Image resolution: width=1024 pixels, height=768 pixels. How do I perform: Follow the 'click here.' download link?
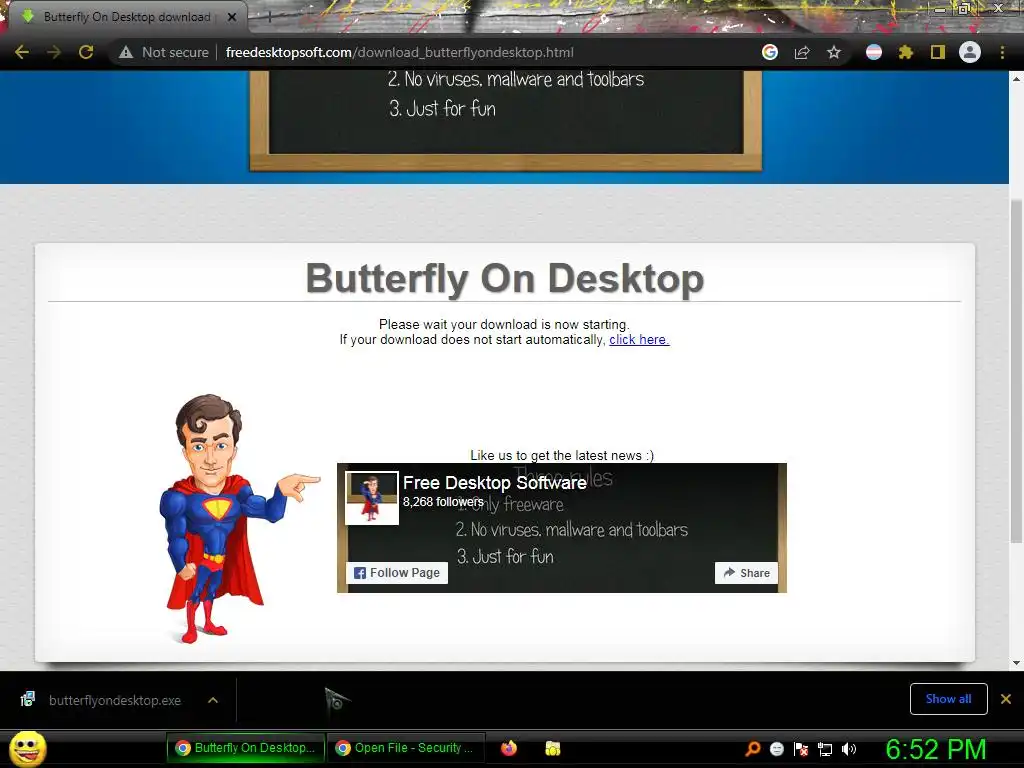pos(639,340)
